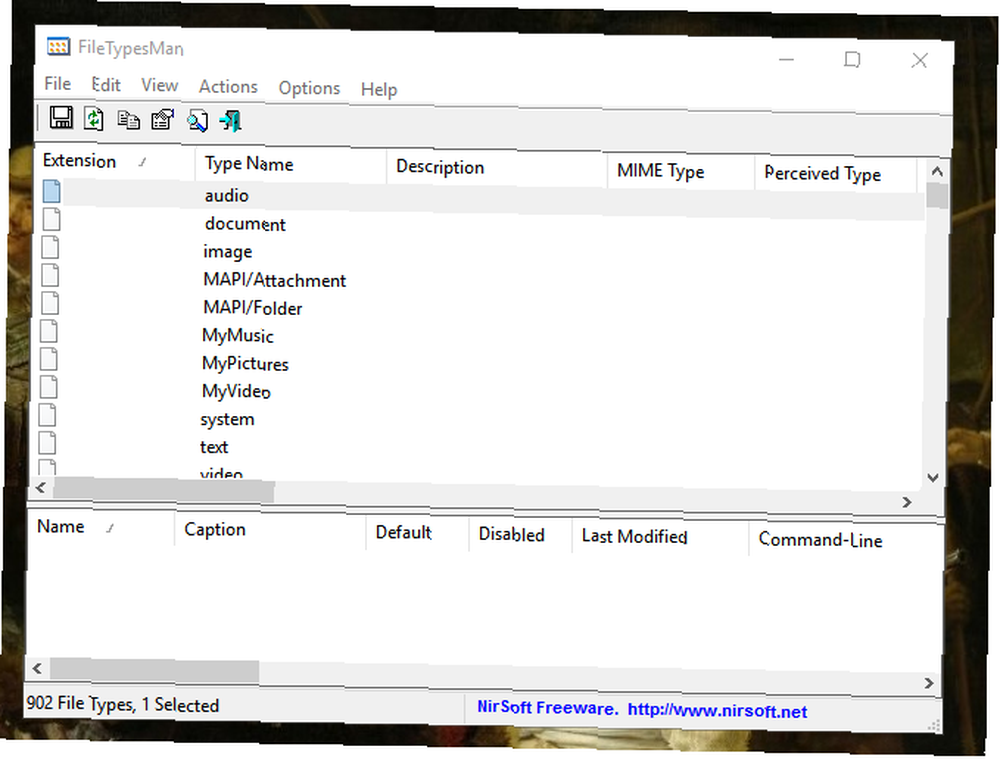The height and width of the screenshot is (759, 1000).
Task: Click the NirSoft Freeware status text
Action: [x=547, y=708]
